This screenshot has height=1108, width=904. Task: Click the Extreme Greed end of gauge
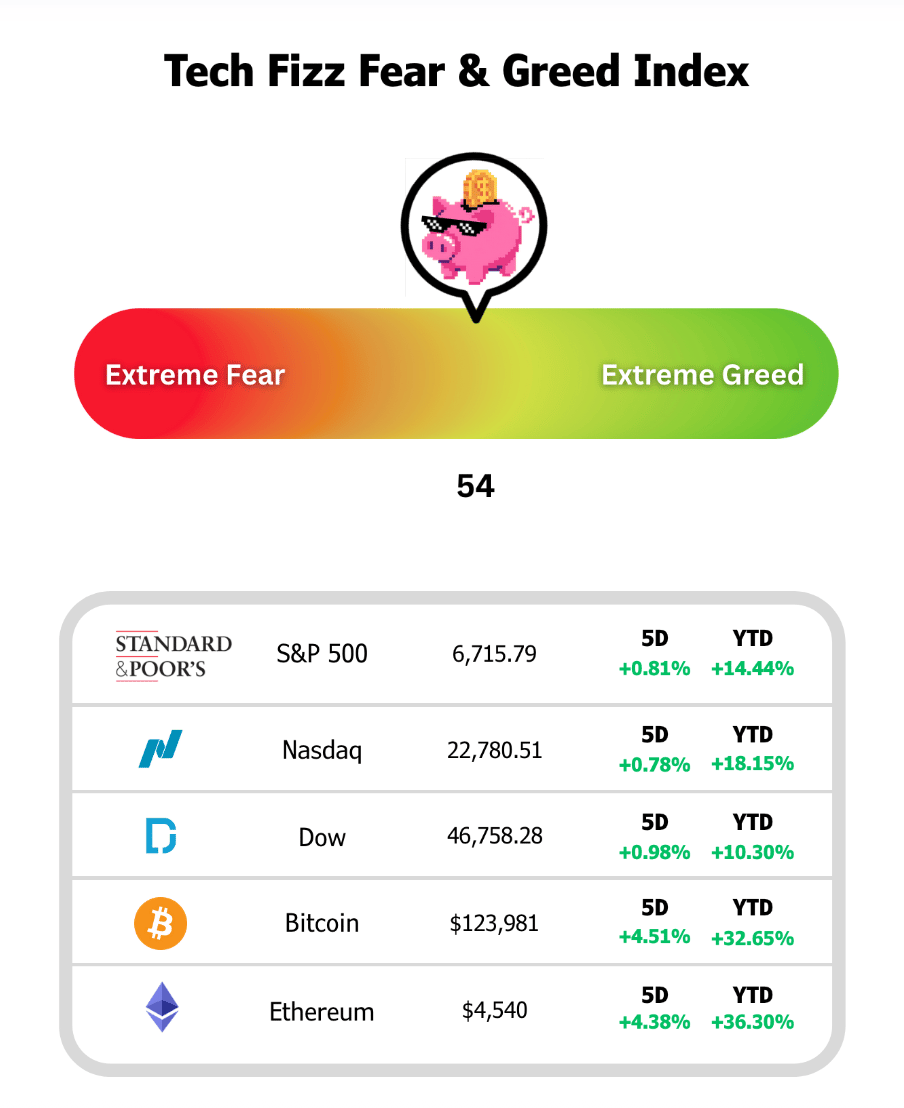[702, 375]
